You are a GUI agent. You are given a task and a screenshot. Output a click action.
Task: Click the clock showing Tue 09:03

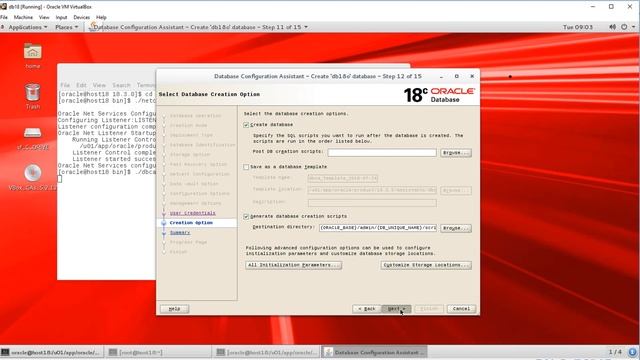pyautogui.click(x=578, y=27)
